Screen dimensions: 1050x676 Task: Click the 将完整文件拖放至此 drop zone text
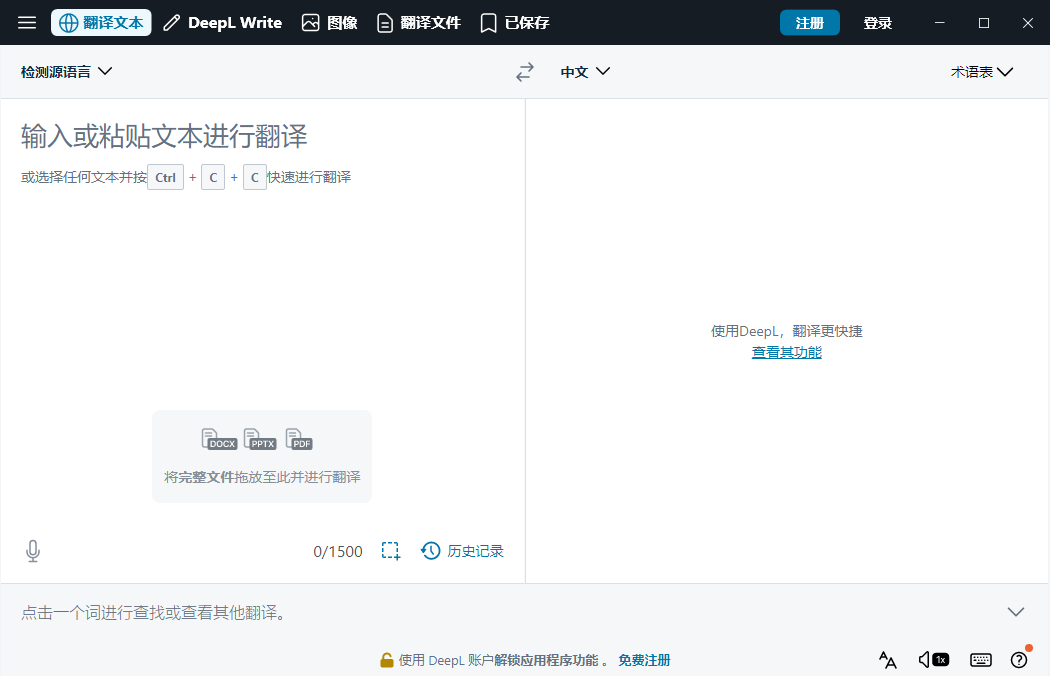(262, 477)
